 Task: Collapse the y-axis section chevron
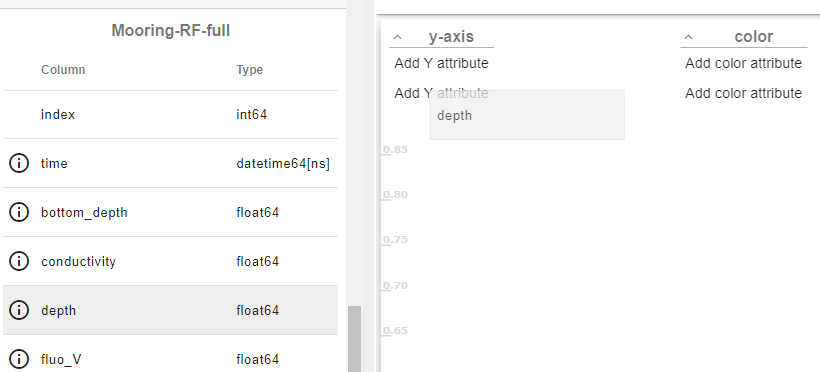pyautogui.click(x=398, y=37)
